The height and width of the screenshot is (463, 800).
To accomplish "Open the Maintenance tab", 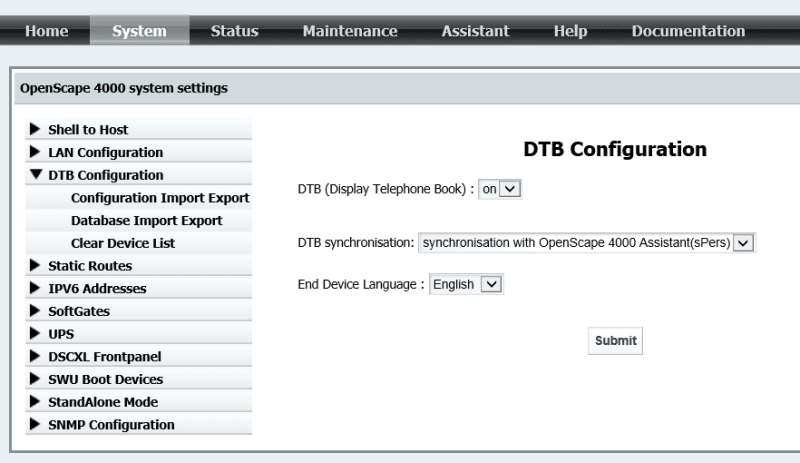I will (349, 31).
